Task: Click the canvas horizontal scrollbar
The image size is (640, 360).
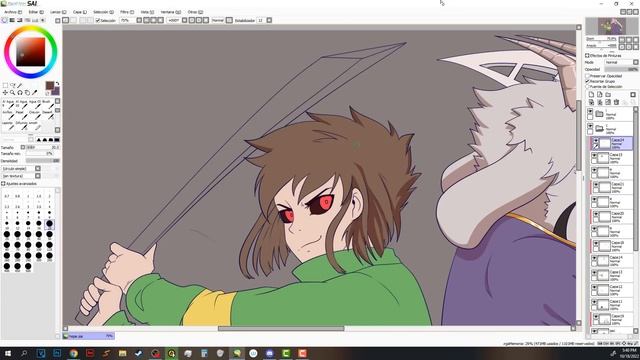Action: coord(281,328)
